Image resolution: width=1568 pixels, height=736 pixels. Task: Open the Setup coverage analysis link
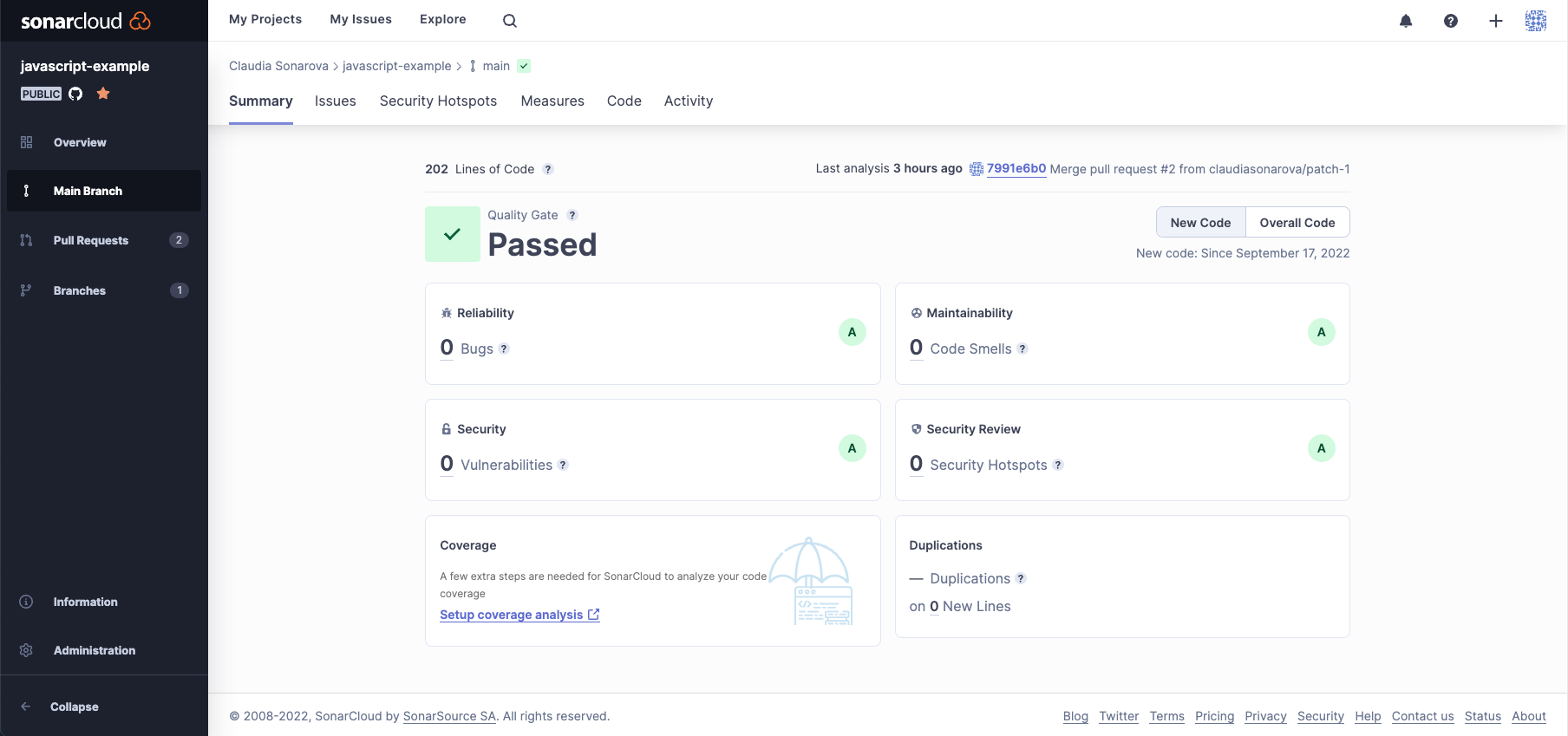click(519, 615)
